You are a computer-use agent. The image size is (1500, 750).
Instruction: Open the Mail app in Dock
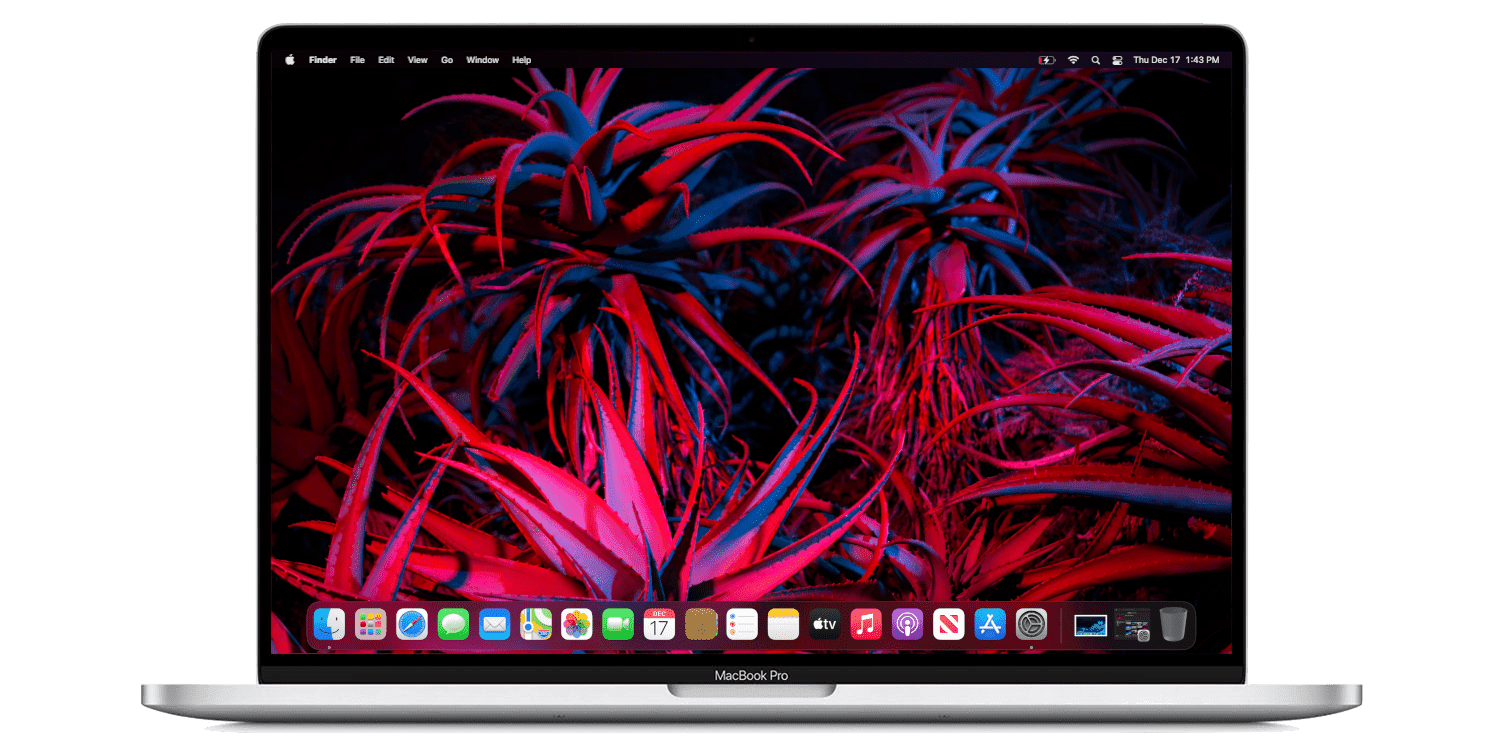[x=494, y=625]
